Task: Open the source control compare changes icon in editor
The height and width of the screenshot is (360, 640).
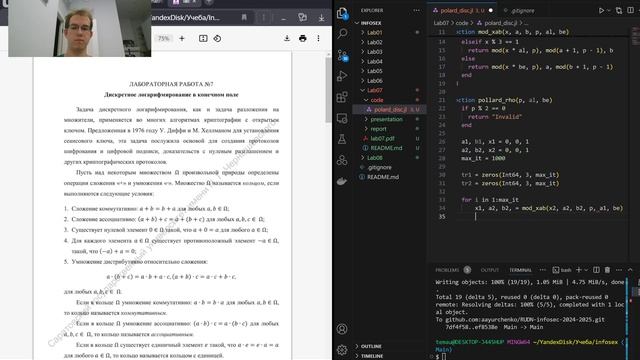Action: pos(619,11)
